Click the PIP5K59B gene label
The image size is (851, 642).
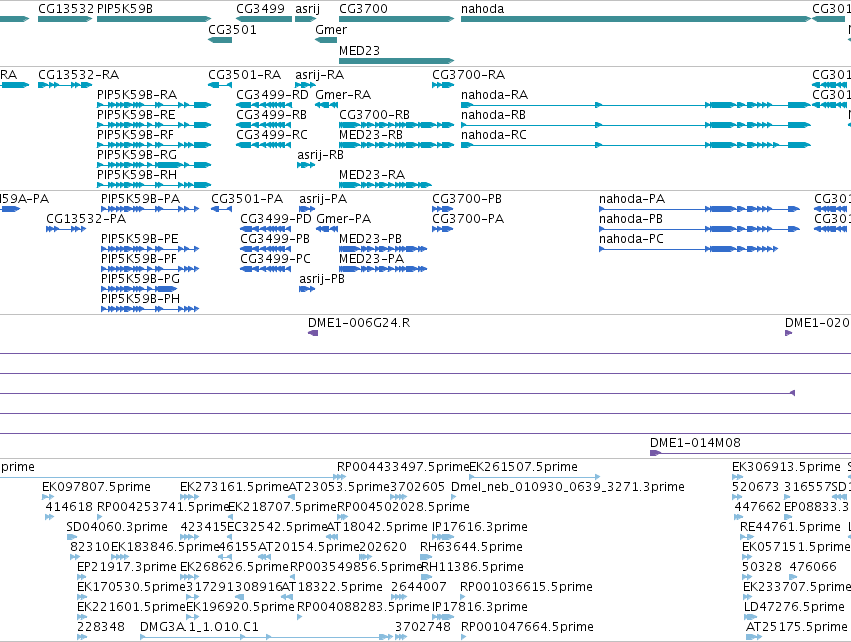[125, 9]
